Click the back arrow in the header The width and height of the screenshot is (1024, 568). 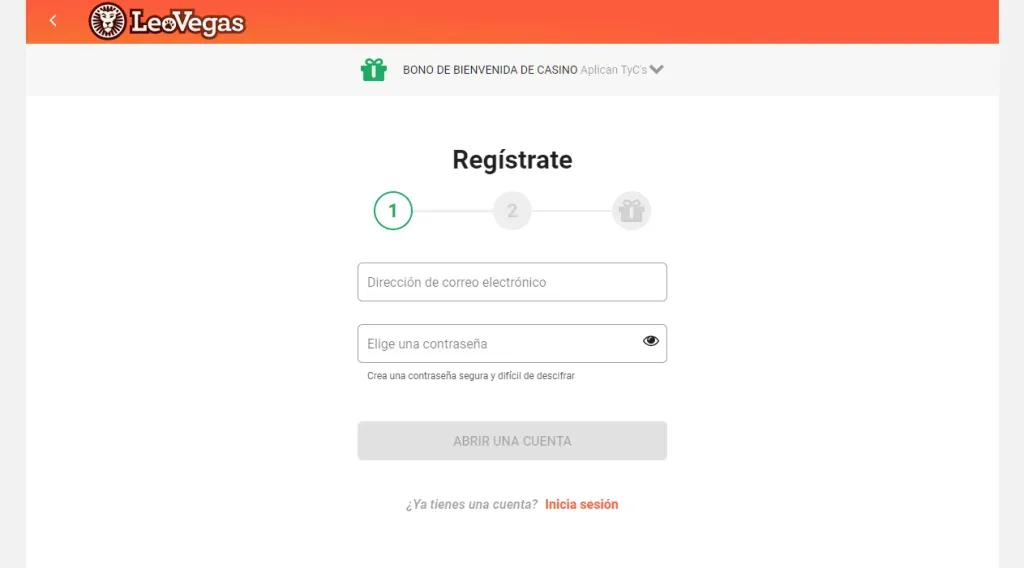pos(53,21)
